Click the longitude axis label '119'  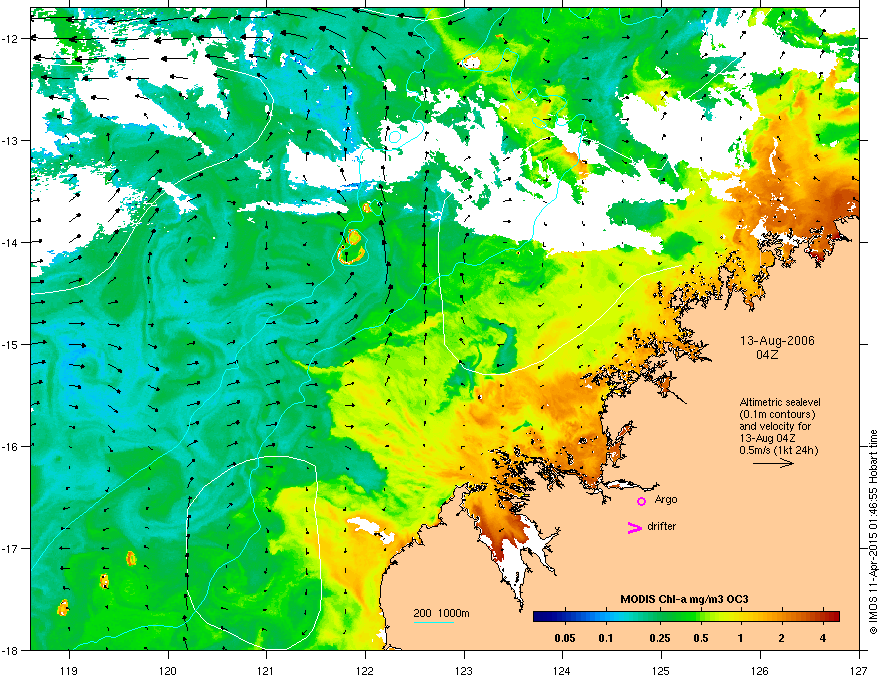click(x=69, y=670)
